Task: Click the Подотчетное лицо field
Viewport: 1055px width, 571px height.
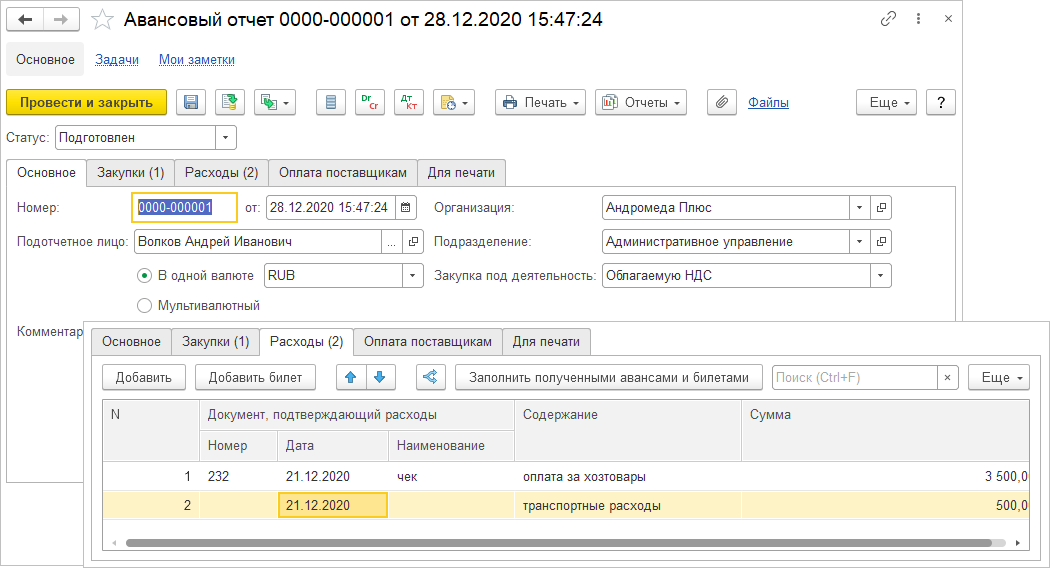Action: click(258, 241)
